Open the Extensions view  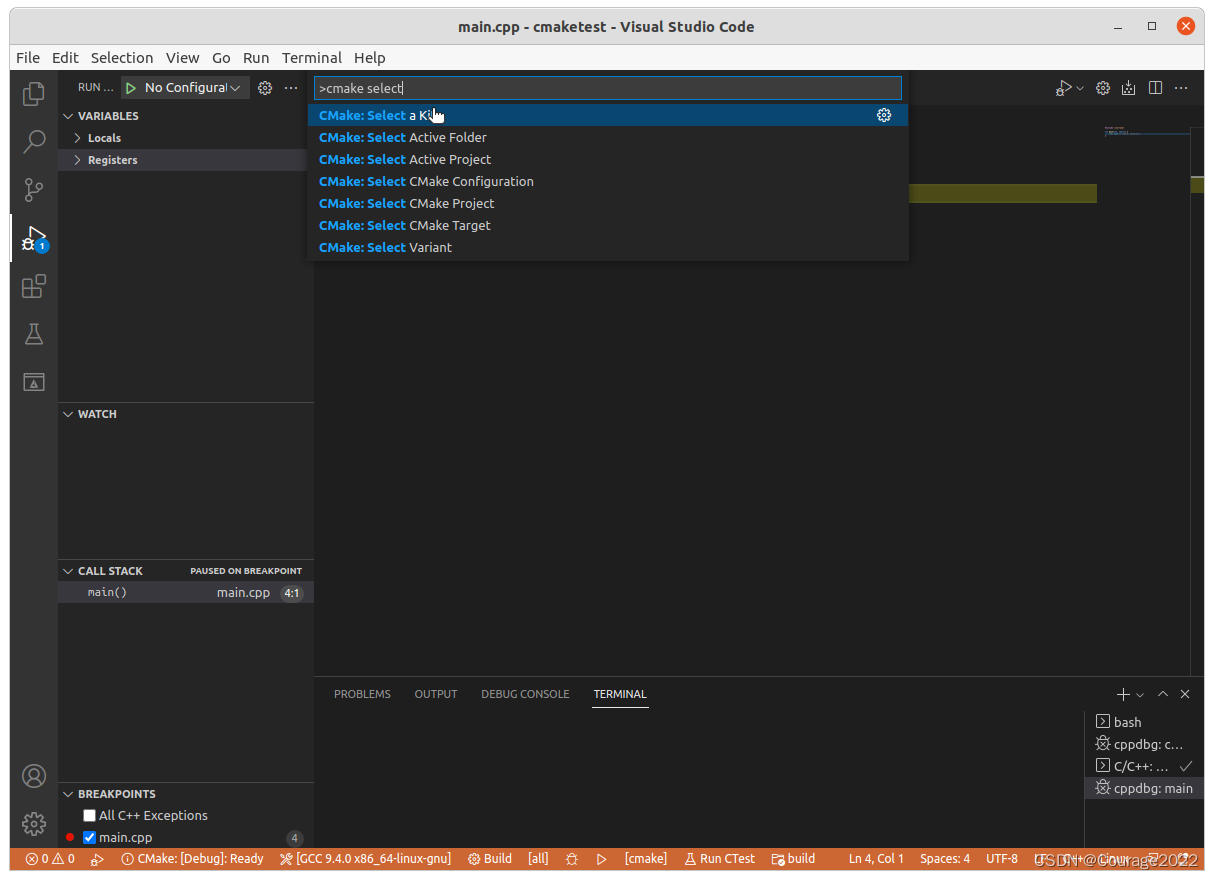34,287
